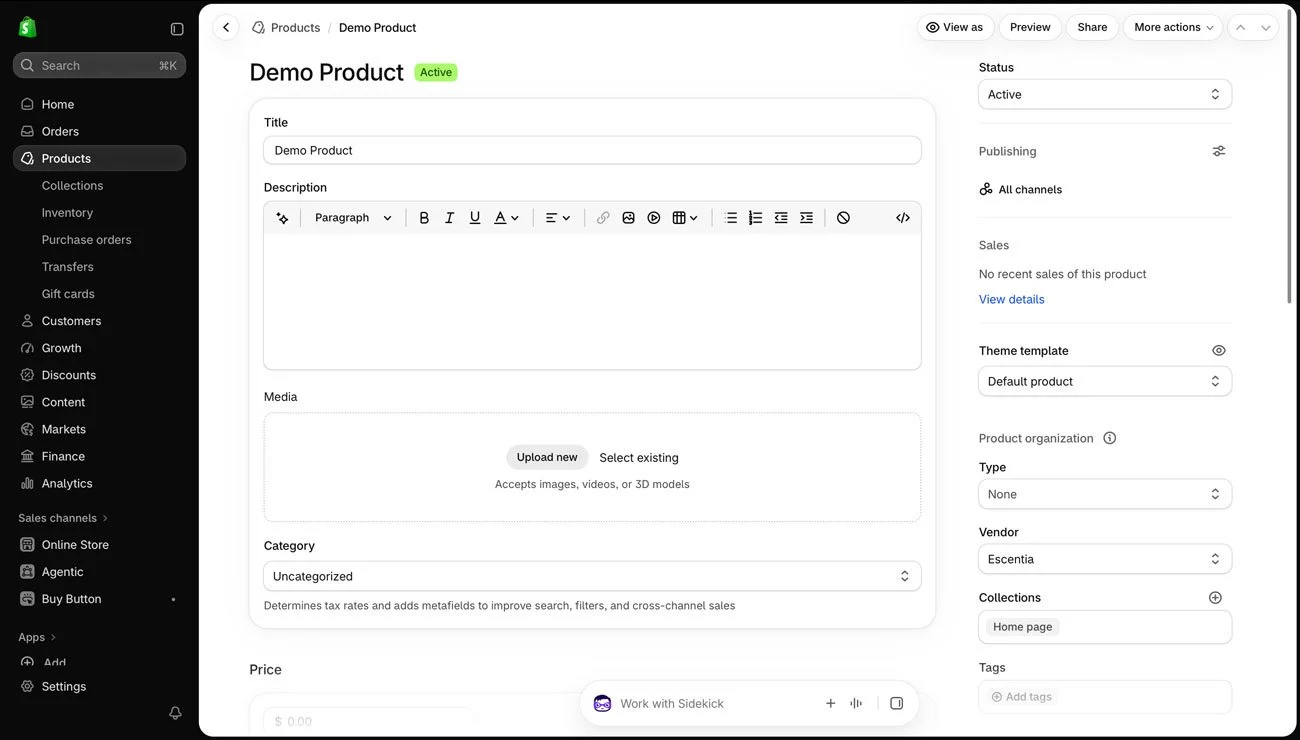Click the Shopify logo icon
This screenshot has width=1300, height=740.
tap(28, 28)
